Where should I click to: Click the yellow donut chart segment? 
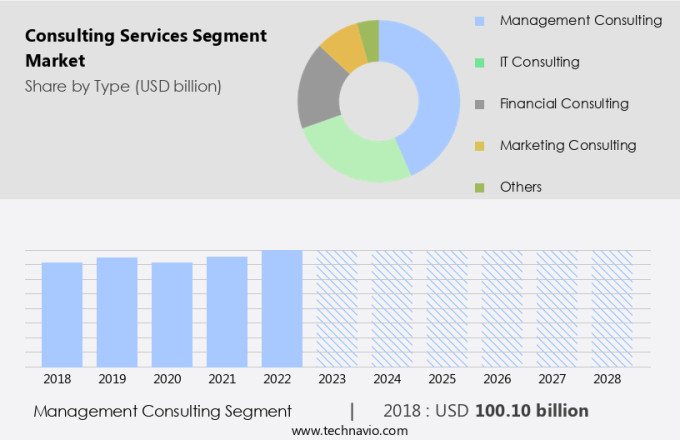(342, 46)
